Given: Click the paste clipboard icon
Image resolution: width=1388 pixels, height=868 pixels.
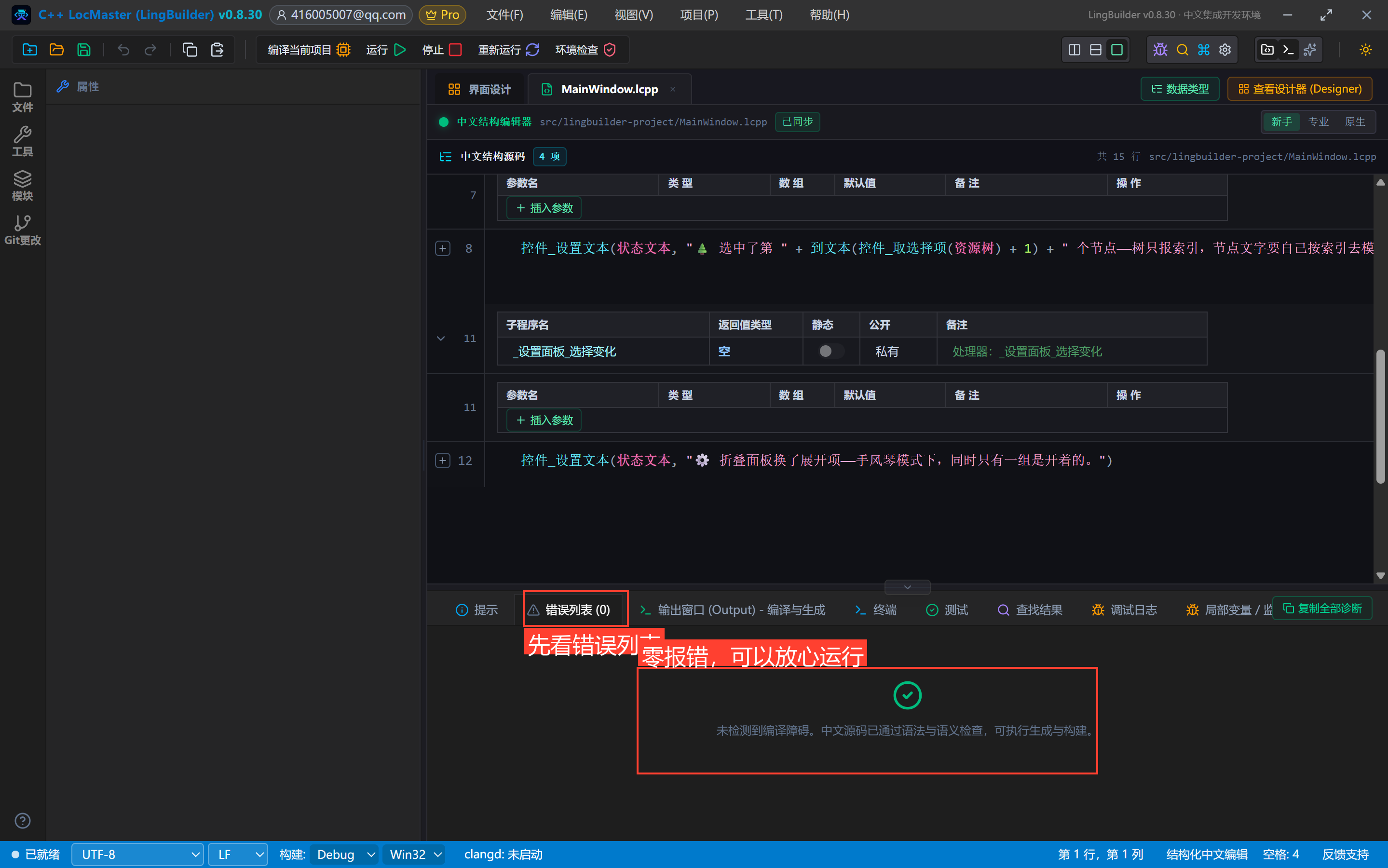Looking at the screenshot, I should [x=217, y=50].
